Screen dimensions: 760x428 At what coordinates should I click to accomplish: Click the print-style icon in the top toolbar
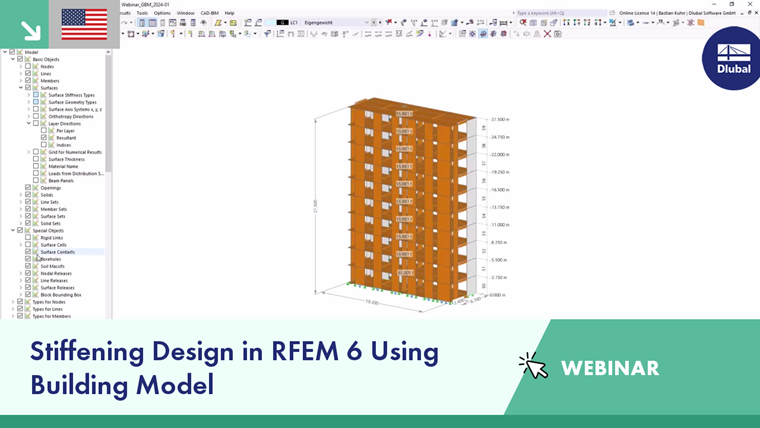pyautogui.click(x=183, y=22)
